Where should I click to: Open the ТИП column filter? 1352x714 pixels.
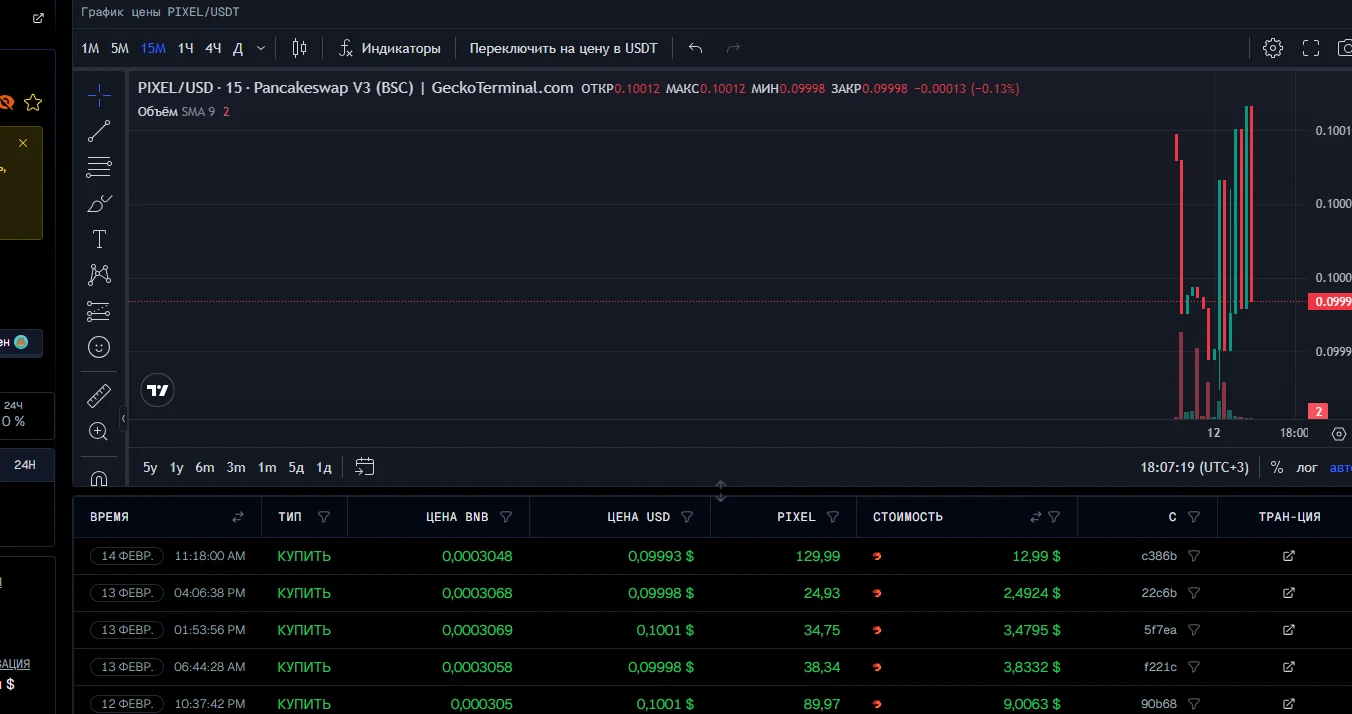pyautogui.click(x=324, y=517)
